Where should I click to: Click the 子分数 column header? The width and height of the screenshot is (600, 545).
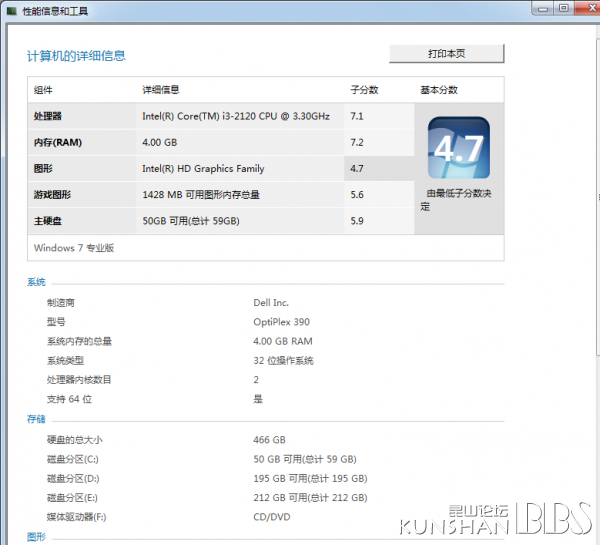(364, 90)
